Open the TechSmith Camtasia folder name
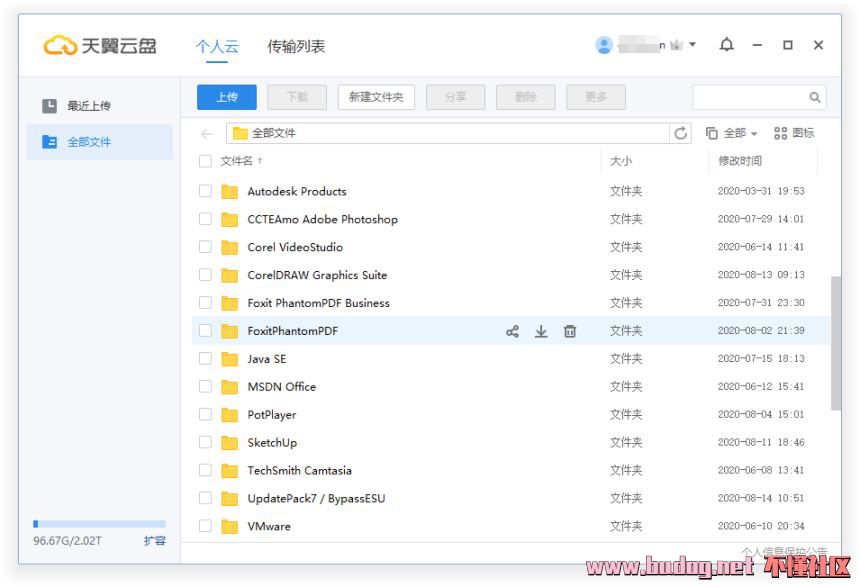 [299, 471]
